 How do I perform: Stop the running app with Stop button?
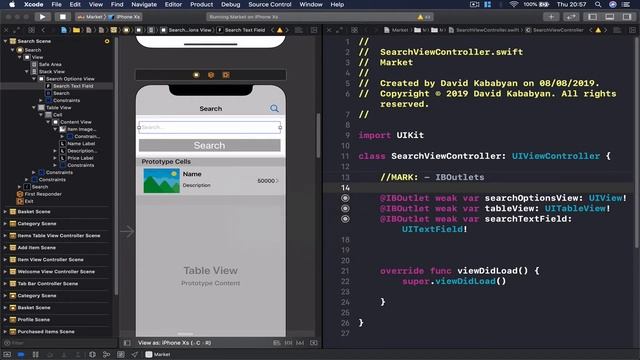click(62, 17)
